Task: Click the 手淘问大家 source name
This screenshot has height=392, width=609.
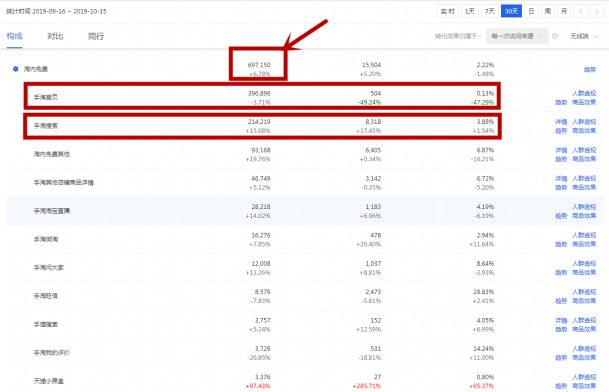Action: click(x=49, y=268)
